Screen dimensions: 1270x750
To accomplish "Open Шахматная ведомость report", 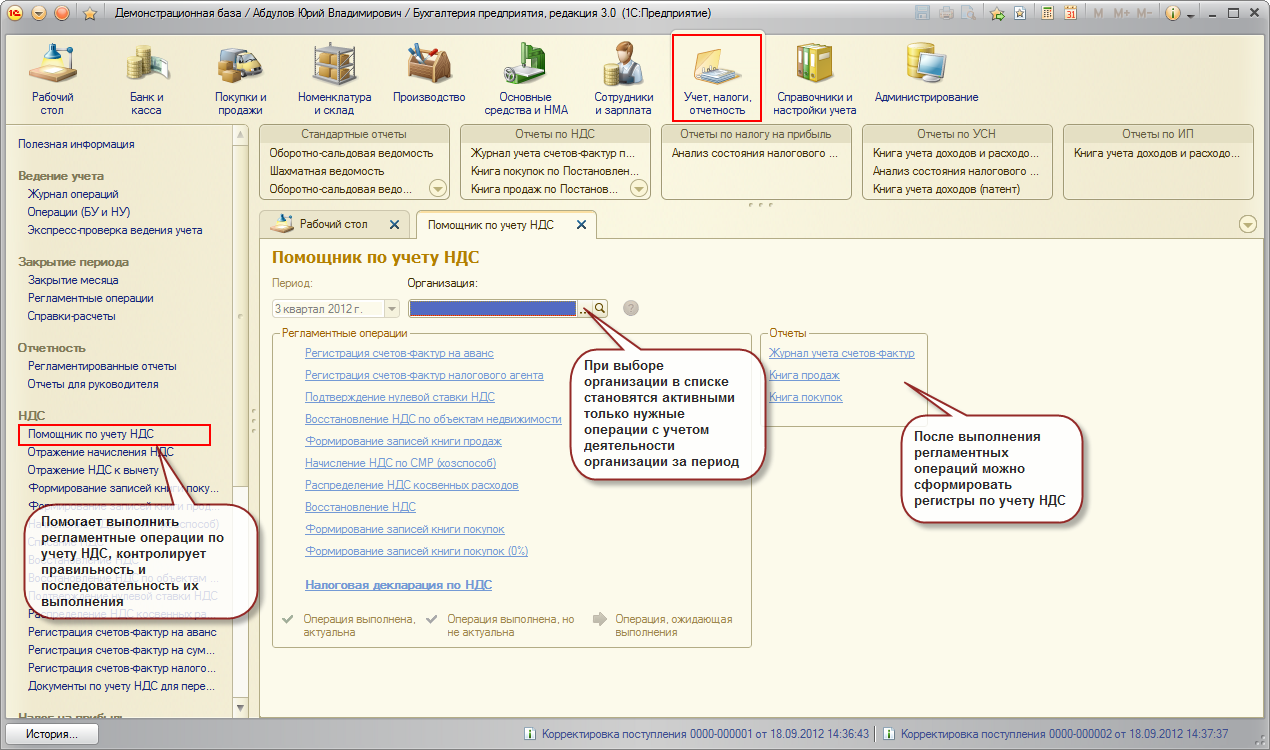I will pos(327,171).
